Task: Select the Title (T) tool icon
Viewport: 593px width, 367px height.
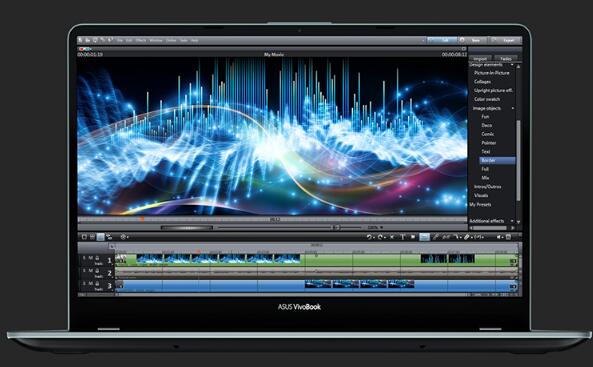Action: tap(402, 237)
